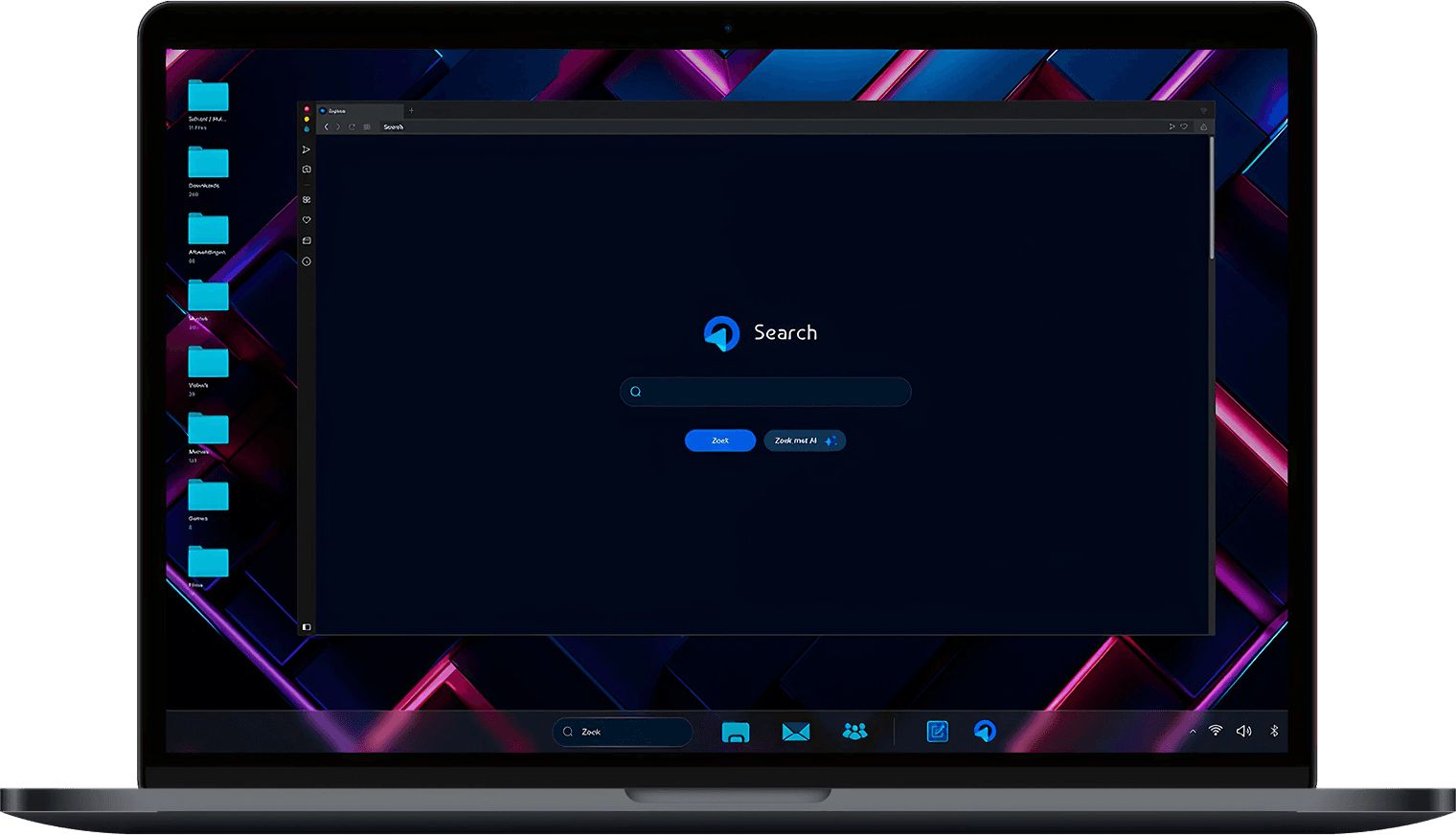Open the contacts people icon in taskbar
Image resolution: width=1456 pixels, height=835 pixels.
(x=855, y=732)
